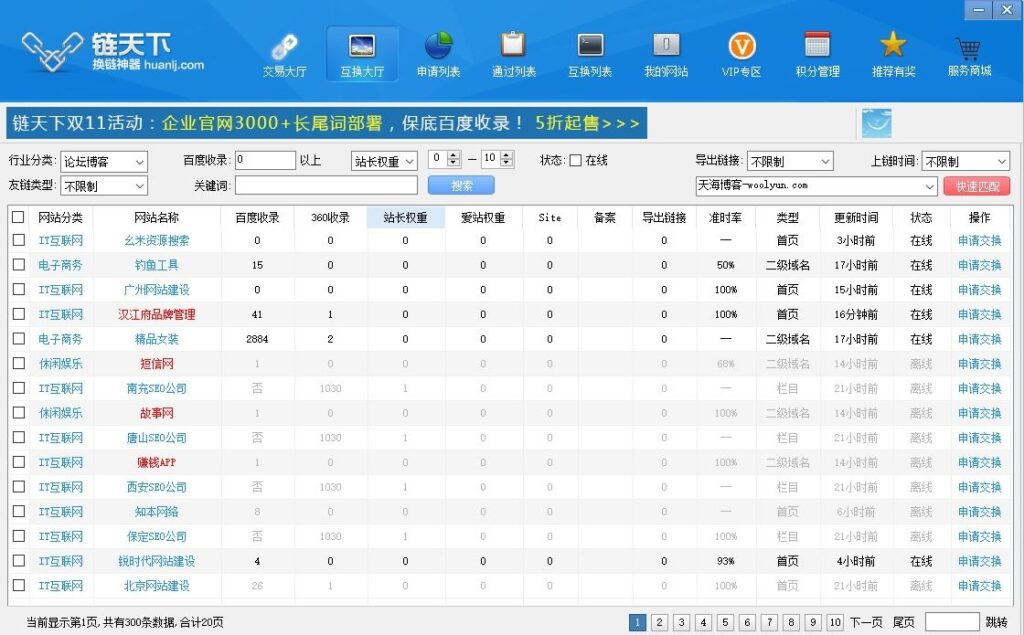Click 尾页 last page

903,623
